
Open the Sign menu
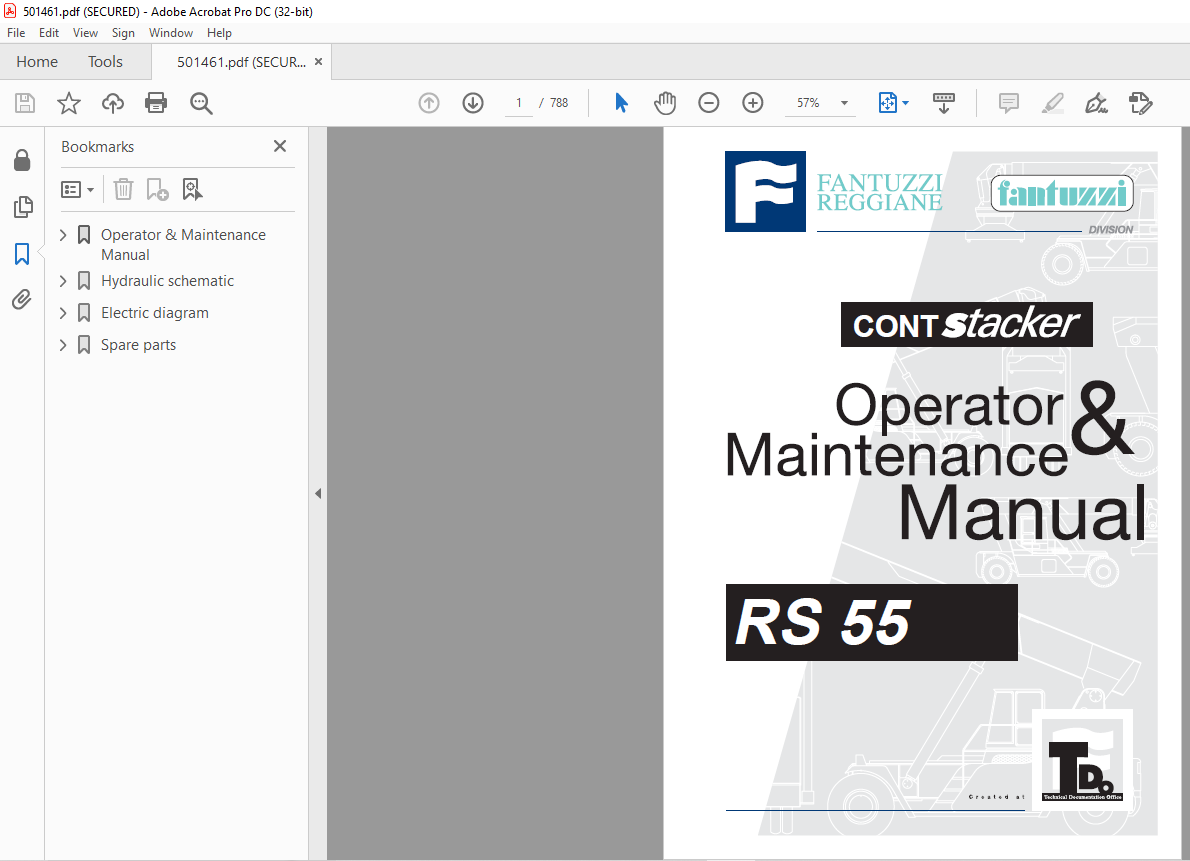click(123, 33)
